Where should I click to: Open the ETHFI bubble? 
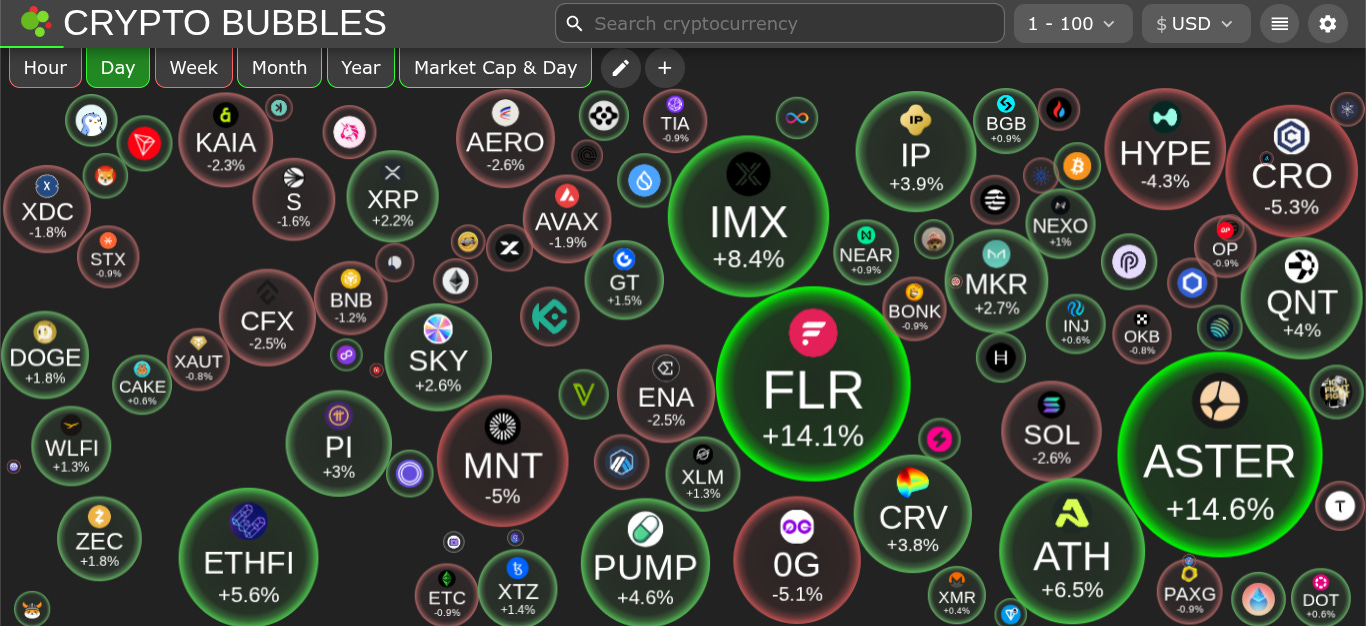(248, 558)
